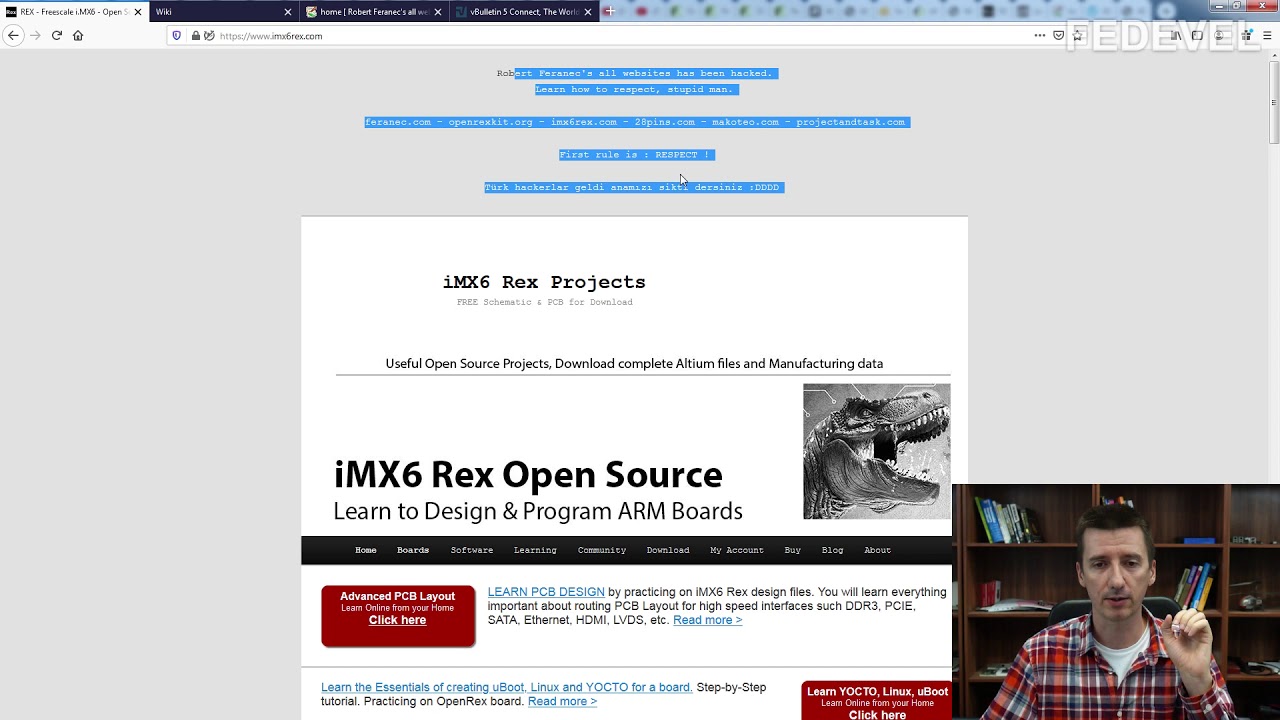Save page to Pocket
The image size is (1280, 720).
1059,35
